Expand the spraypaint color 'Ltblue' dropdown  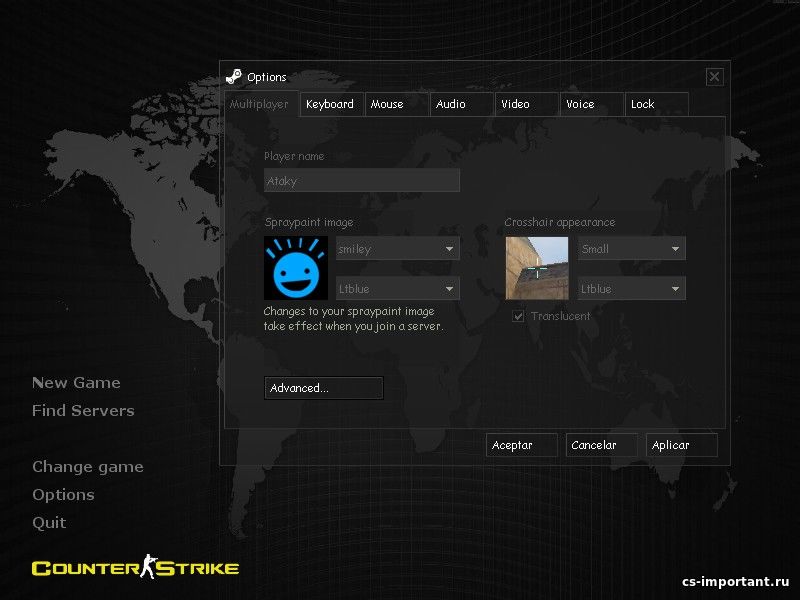(x=398, y=289)
